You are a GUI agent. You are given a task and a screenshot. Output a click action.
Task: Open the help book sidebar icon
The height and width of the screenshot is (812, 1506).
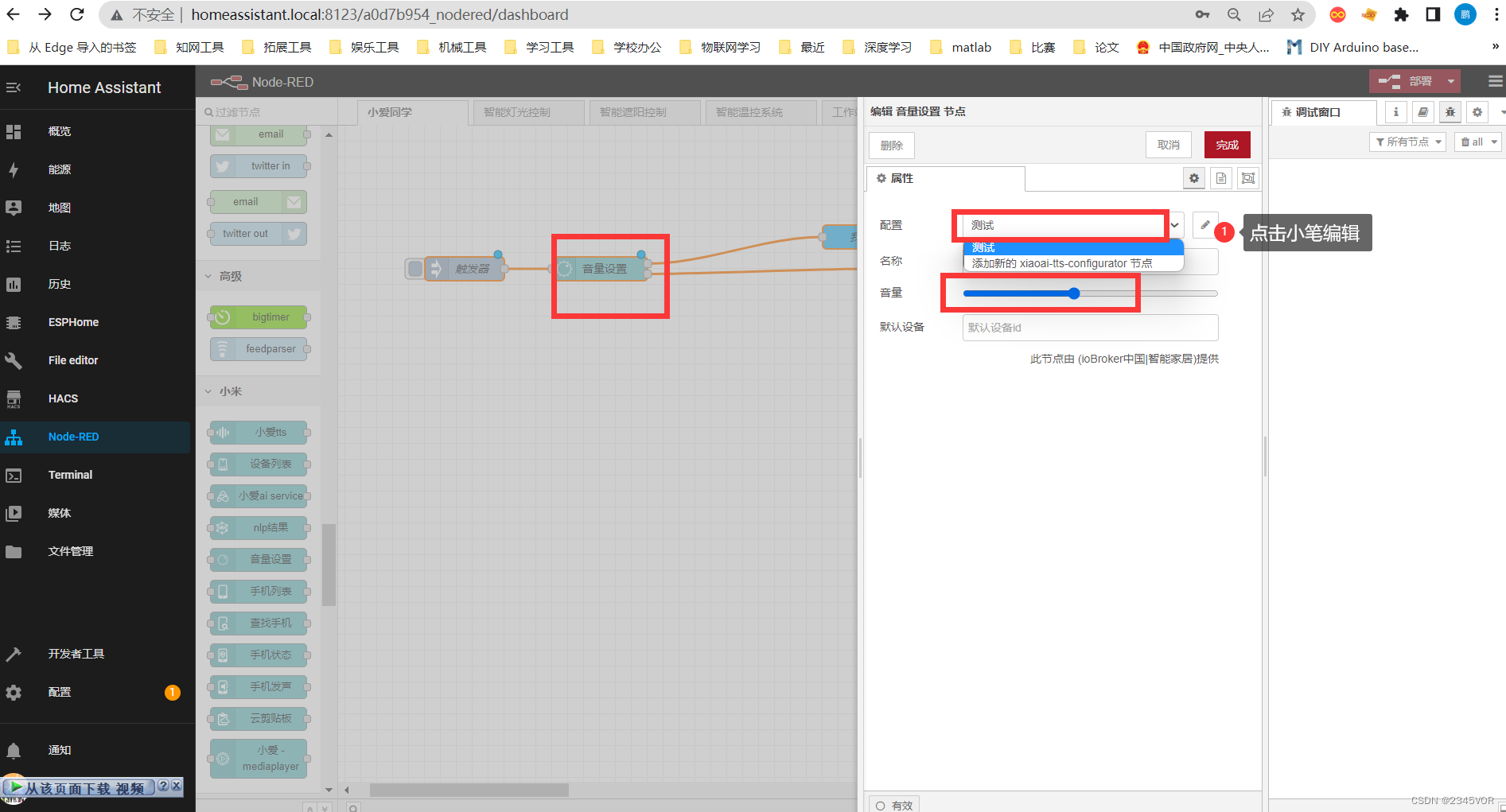click(x=1423, y=112)
